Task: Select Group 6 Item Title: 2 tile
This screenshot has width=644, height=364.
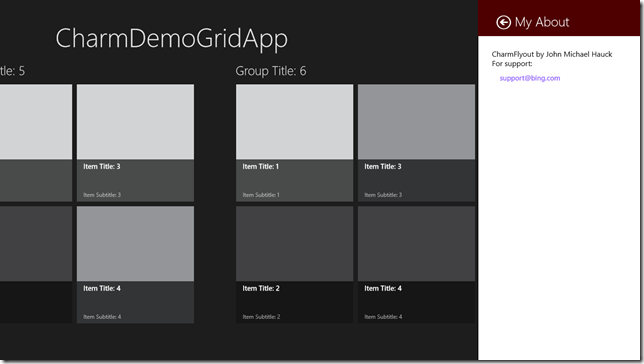Action: pyautogui.click(x=294, y=265)
